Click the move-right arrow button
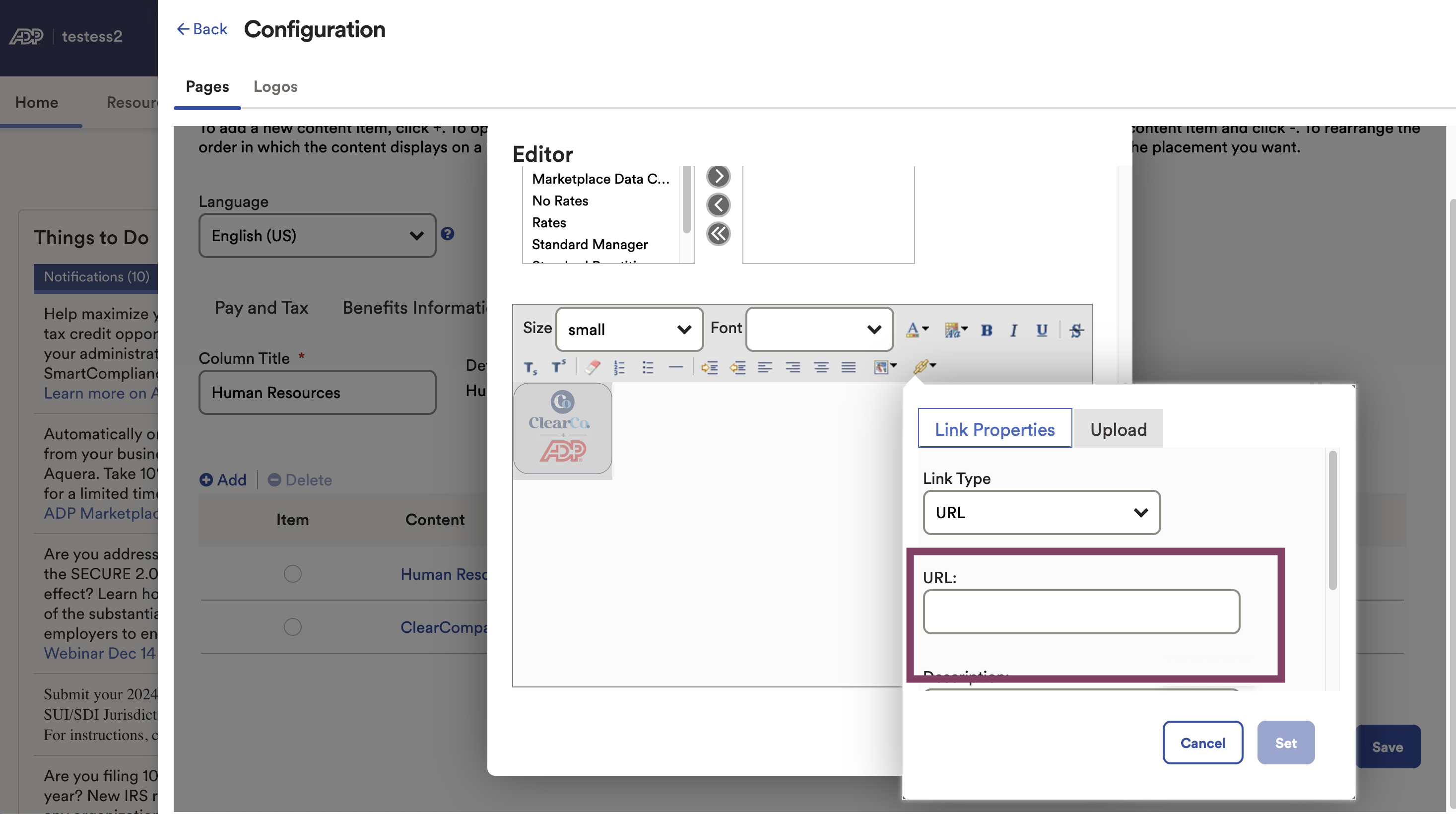 tap(719, 176)
